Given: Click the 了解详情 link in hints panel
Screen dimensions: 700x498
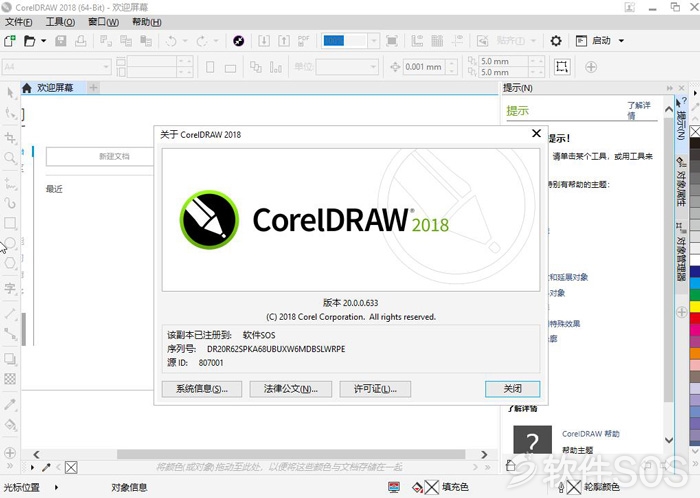Looking at the screenshot, I should click(x=639, y=110).
